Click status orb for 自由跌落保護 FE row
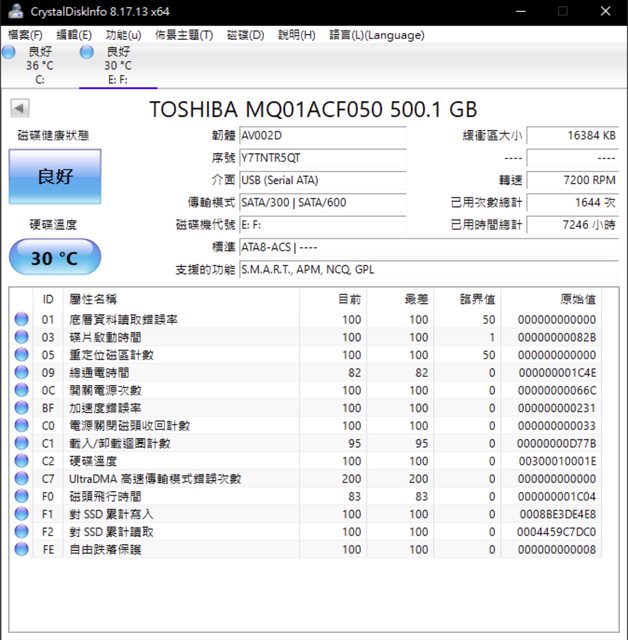Viewport: 628px width, 640px height. coord(21,549)
